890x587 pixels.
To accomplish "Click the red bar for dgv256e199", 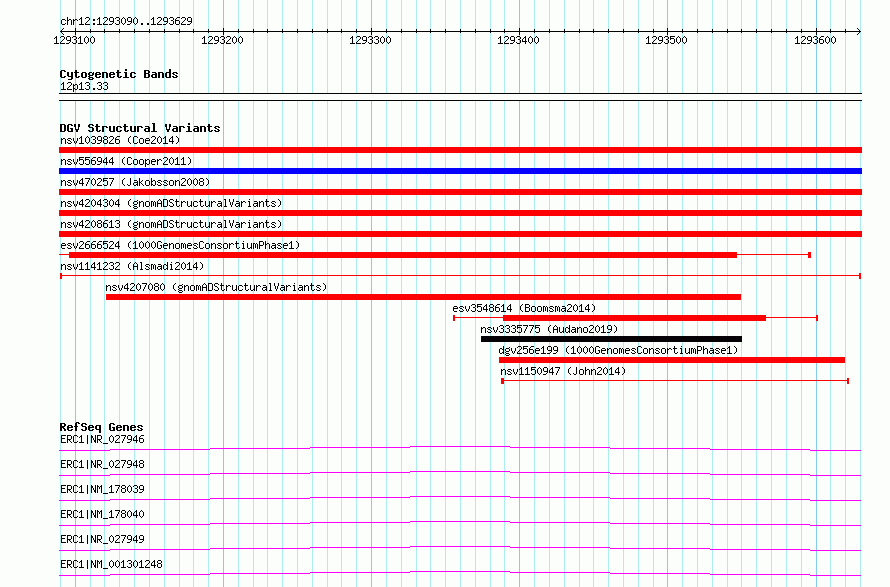I will pyautogui.click(x=672, y=360).
